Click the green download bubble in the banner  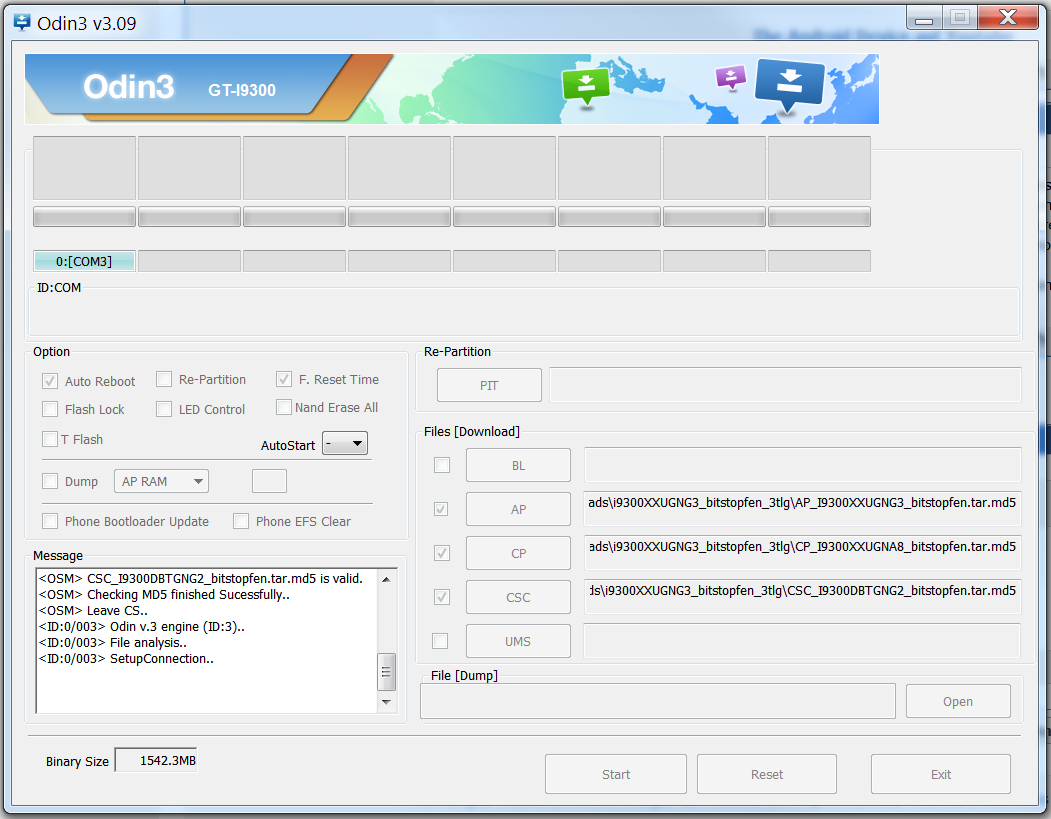[x=586, y=85]
